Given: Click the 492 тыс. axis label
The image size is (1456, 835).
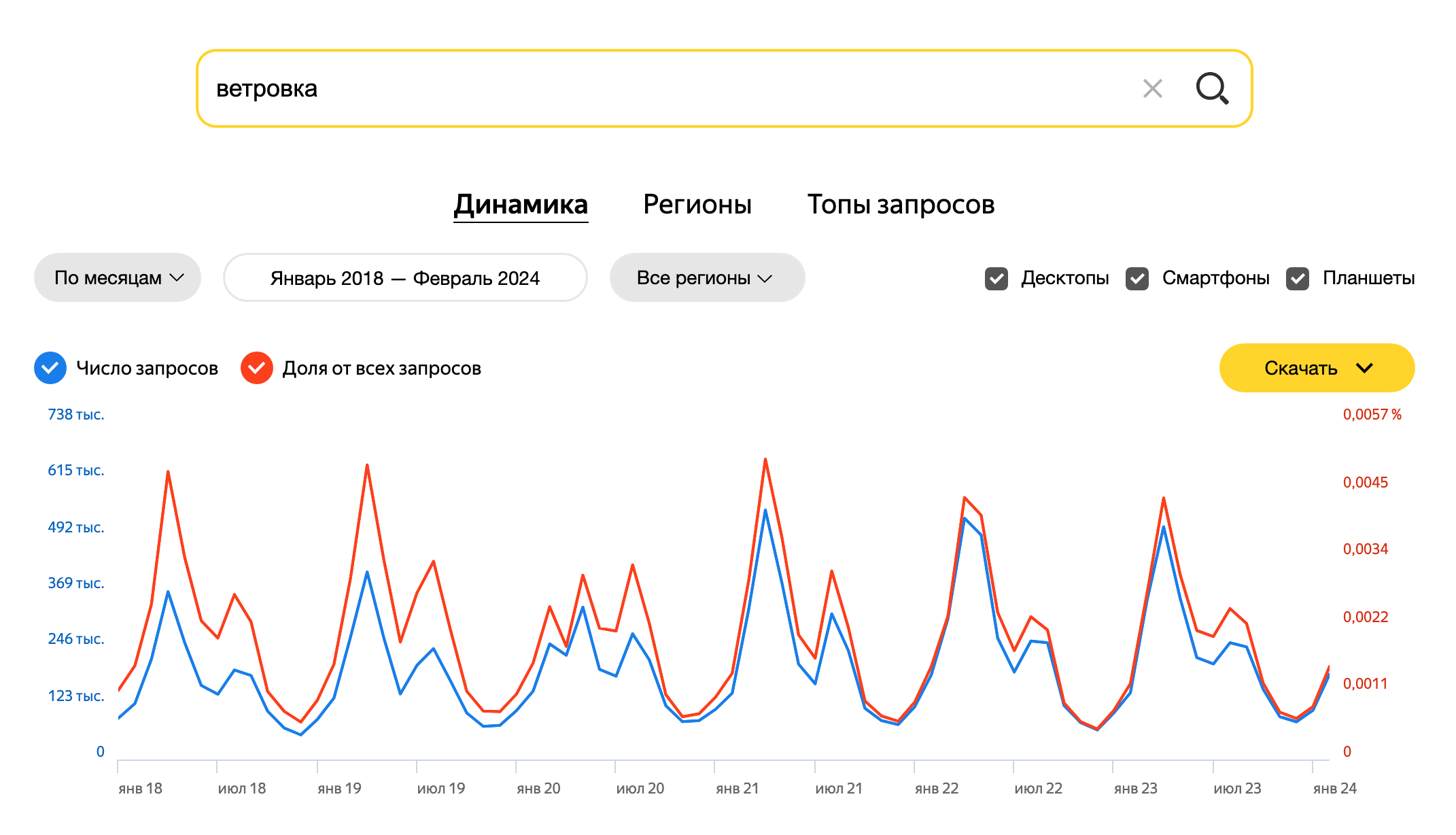Looking at the screenshot, I should pyautogui.click(x=76, y=527).
